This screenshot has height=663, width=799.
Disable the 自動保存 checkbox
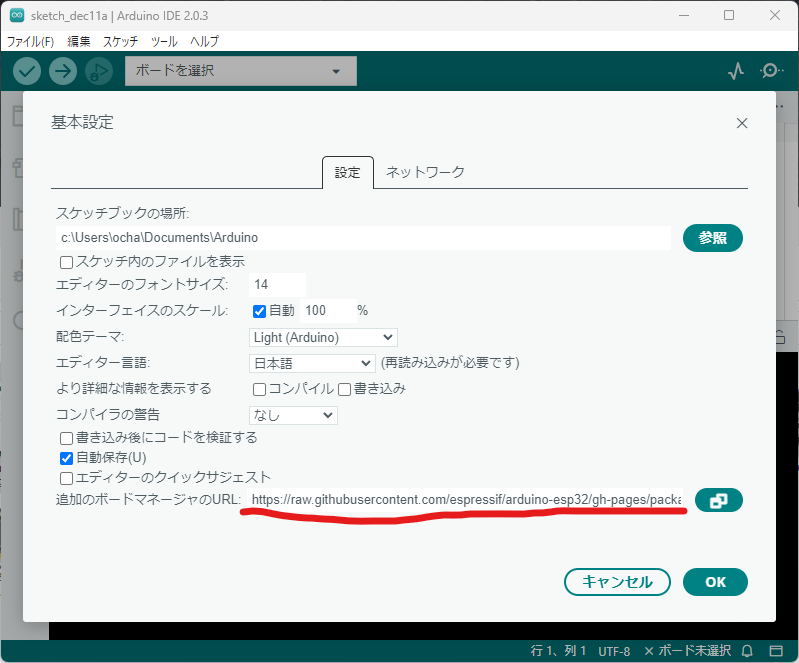tap(67, 458)
